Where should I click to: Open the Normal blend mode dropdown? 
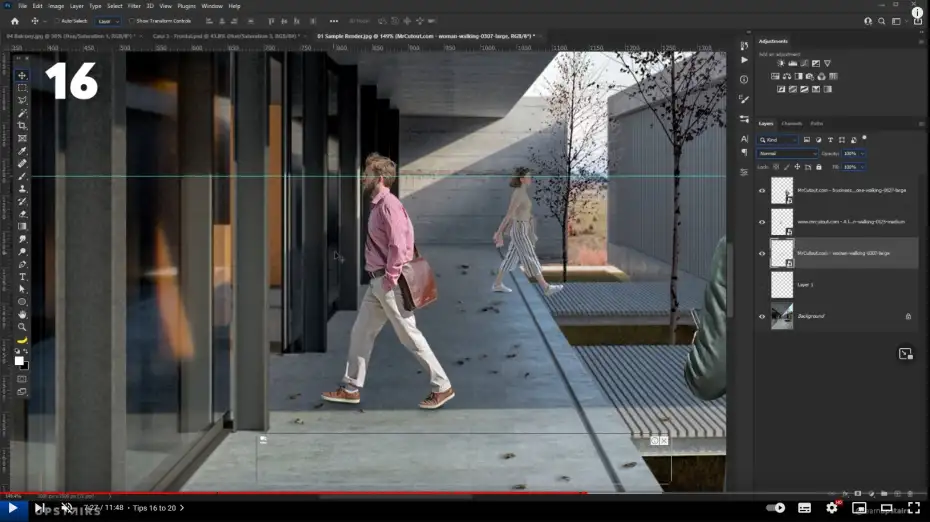click(x=787, y=154)
